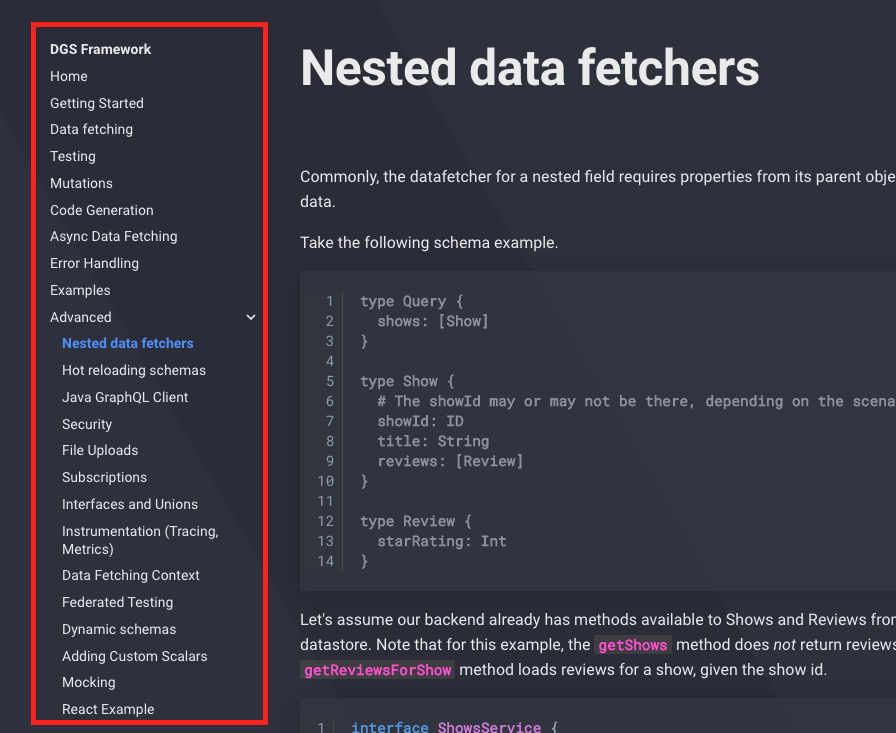Open Instrumentation (Tracing, Metrics) page
The image size is (896, 733).
point(140,540)
